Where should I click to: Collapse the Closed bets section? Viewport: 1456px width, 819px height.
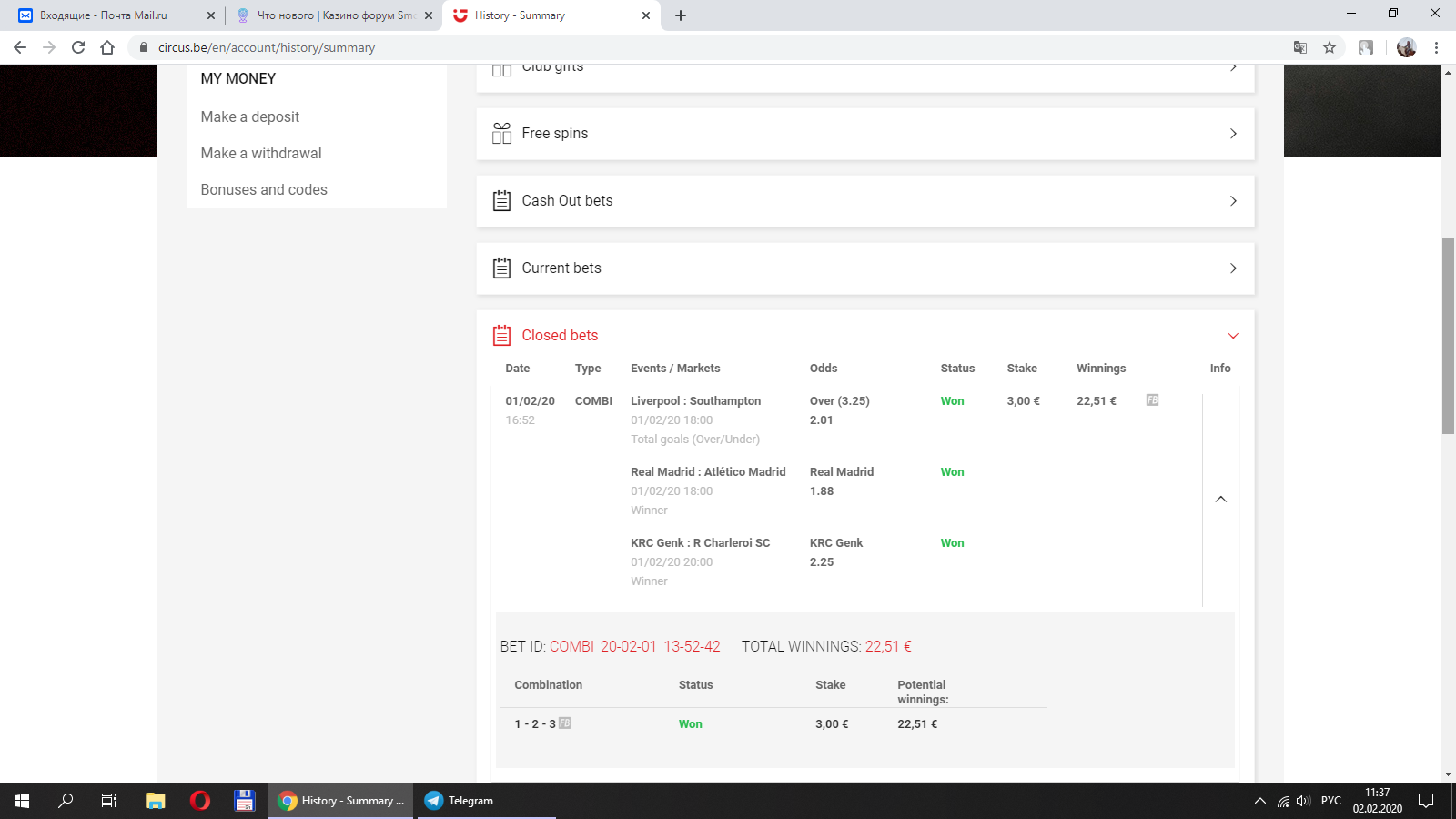1233,336
